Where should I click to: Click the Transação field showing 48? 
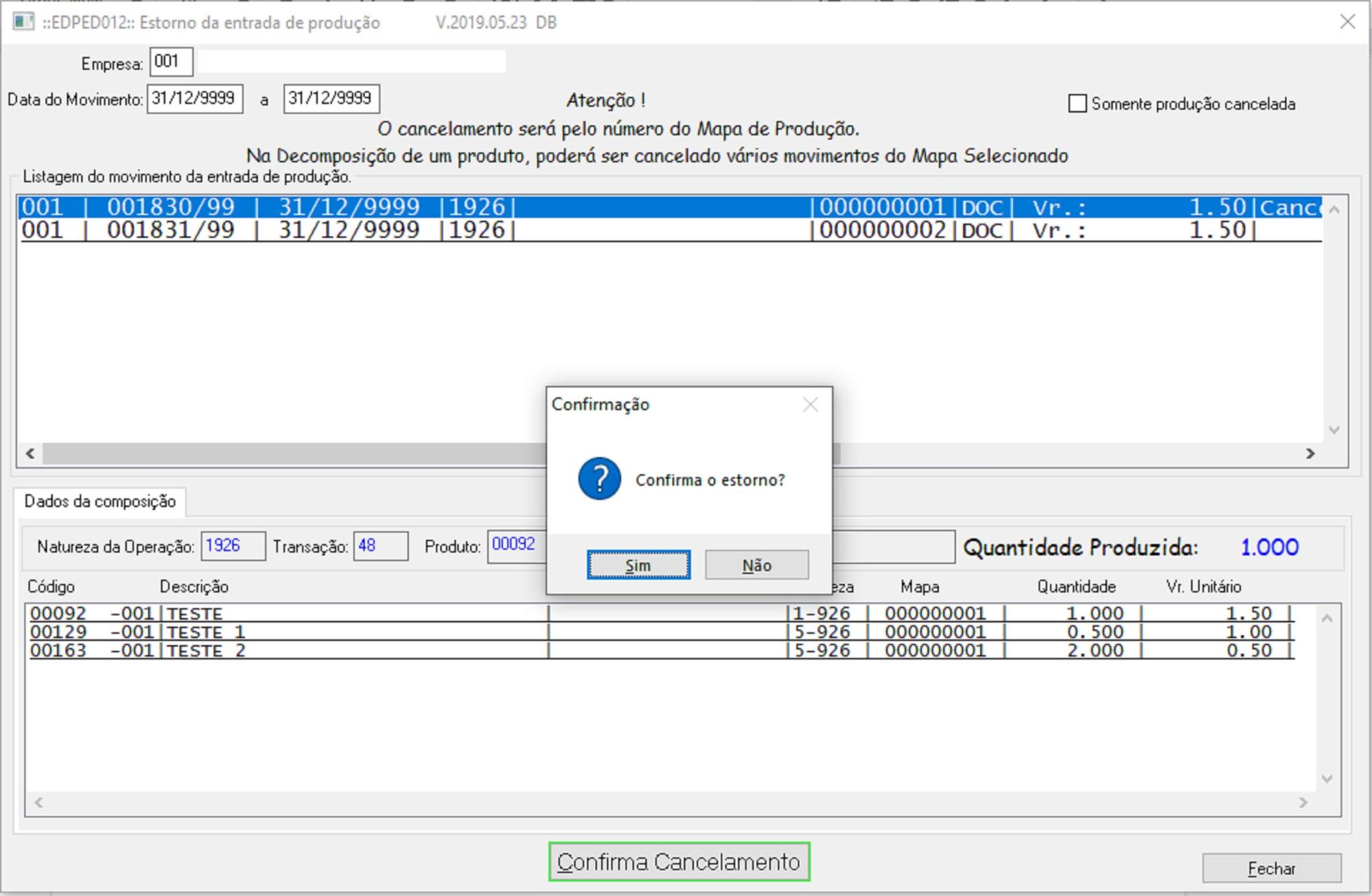point(380,546)
